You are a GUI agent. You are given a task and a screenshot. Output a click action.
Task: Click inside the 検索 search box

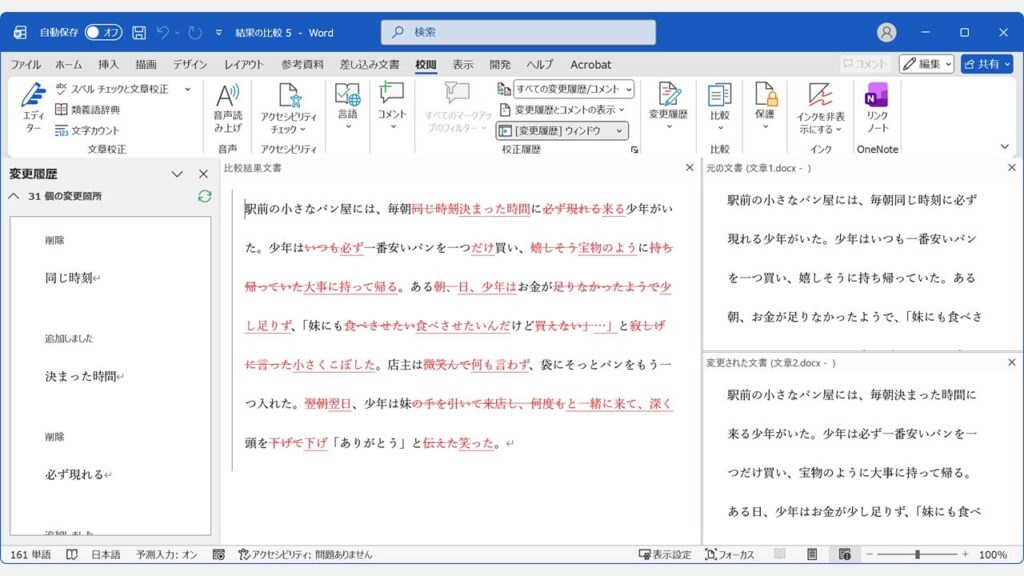click(512, 33)
